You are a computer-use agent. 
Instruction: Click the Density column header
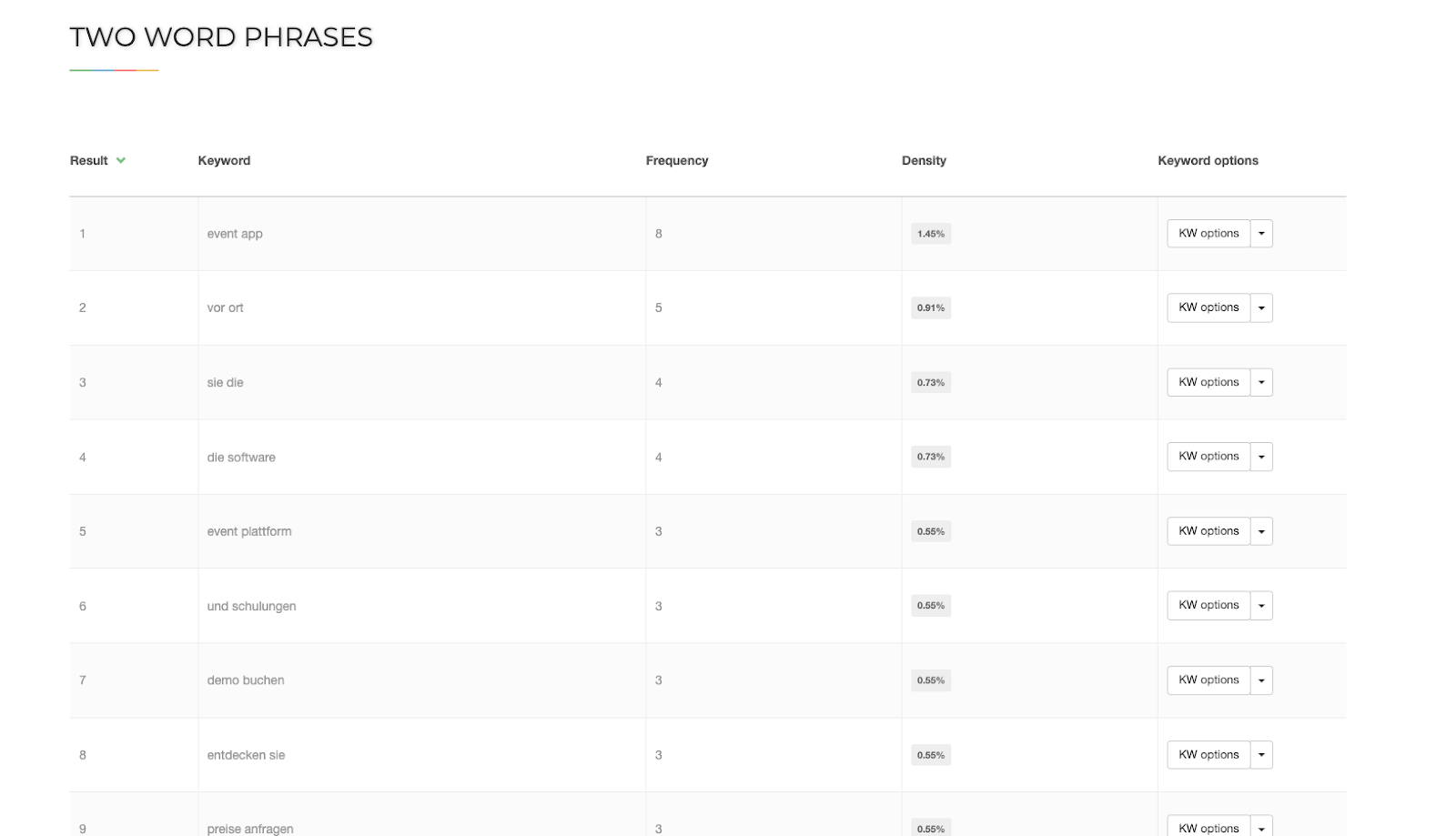coord(924,161)
